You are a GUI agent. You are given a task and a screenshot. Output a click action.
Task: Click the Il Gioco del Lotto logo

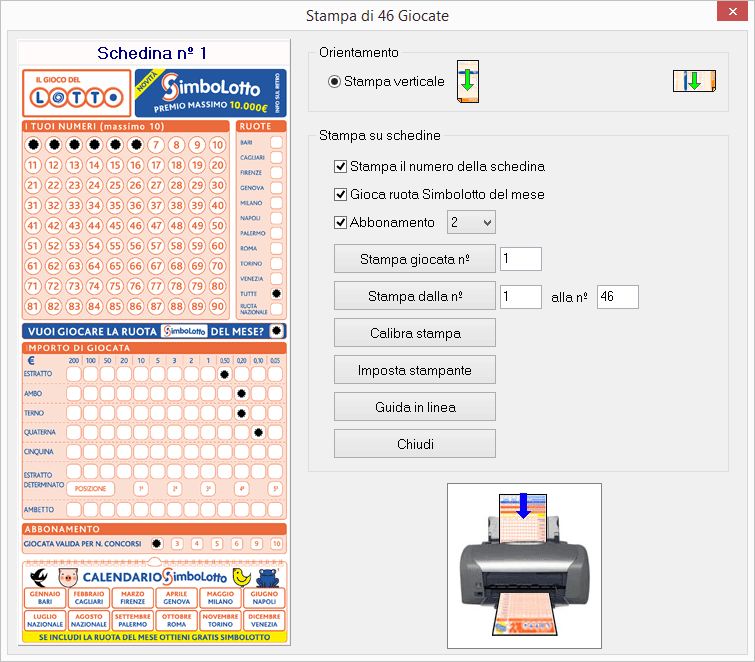tap(77, 93)
